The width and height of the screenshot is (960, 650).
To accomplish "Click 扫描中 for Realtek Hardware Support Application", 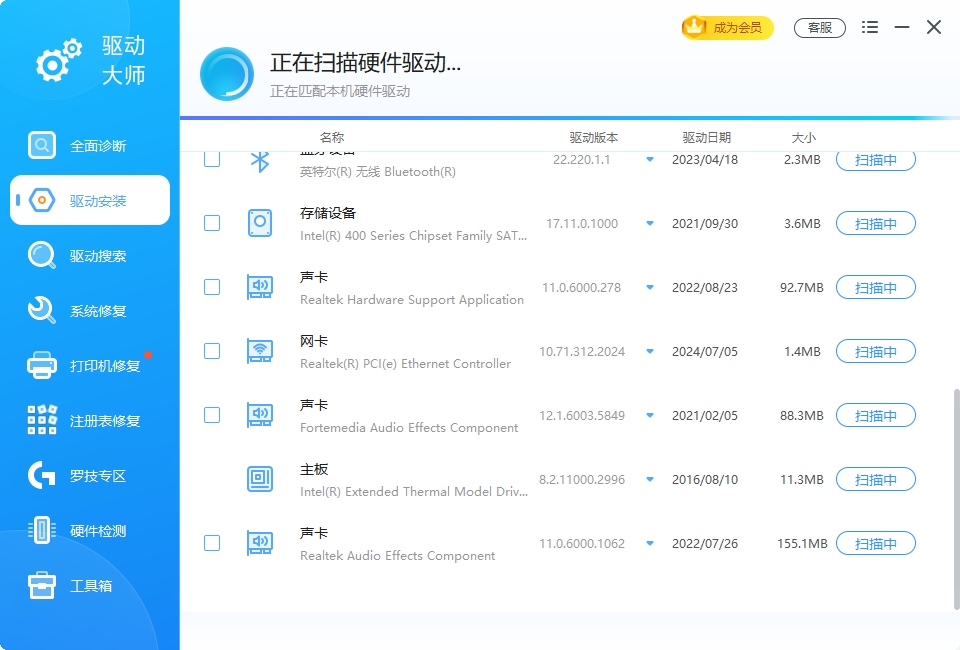I will coord(876,287).
